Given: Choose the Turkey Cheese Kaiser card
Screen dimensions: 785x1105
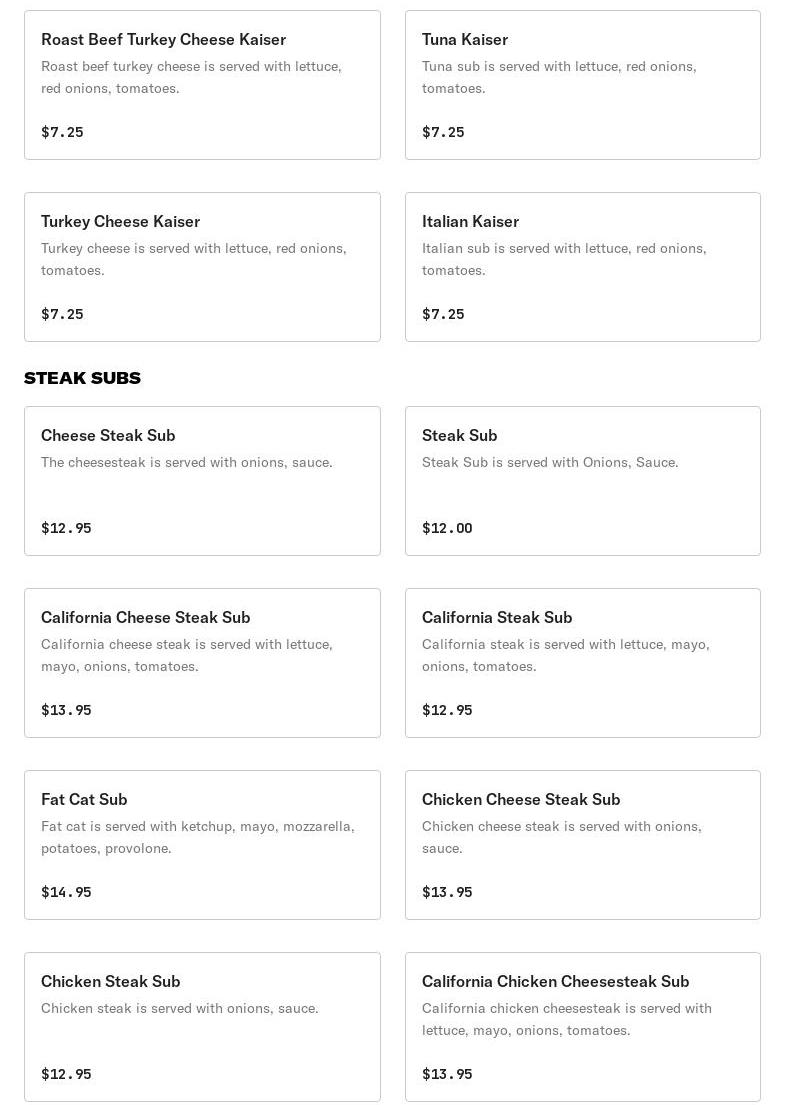Looking at the screenshot, I should [x=202, y=267].
